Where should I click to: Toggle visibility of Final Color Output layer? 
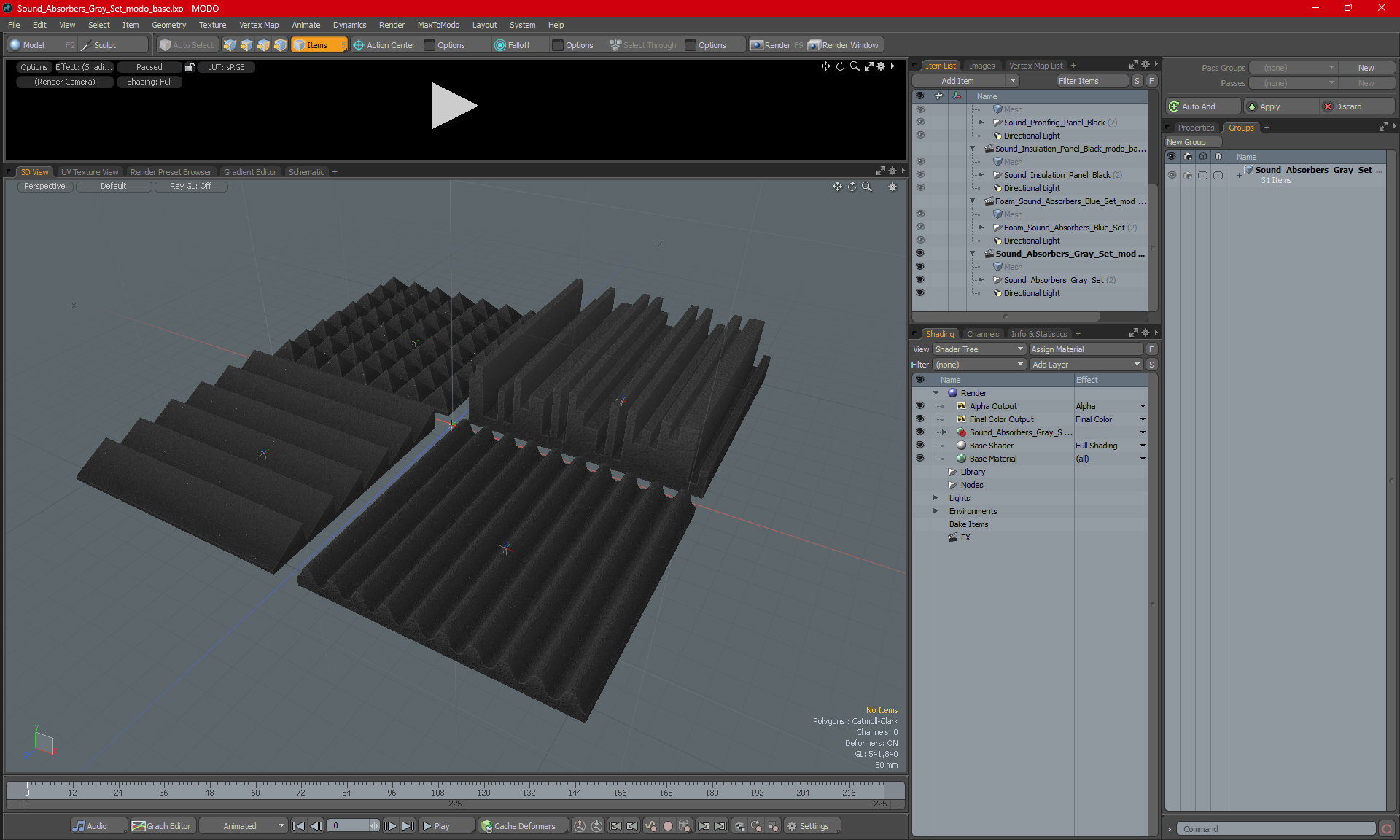point(919,419)
